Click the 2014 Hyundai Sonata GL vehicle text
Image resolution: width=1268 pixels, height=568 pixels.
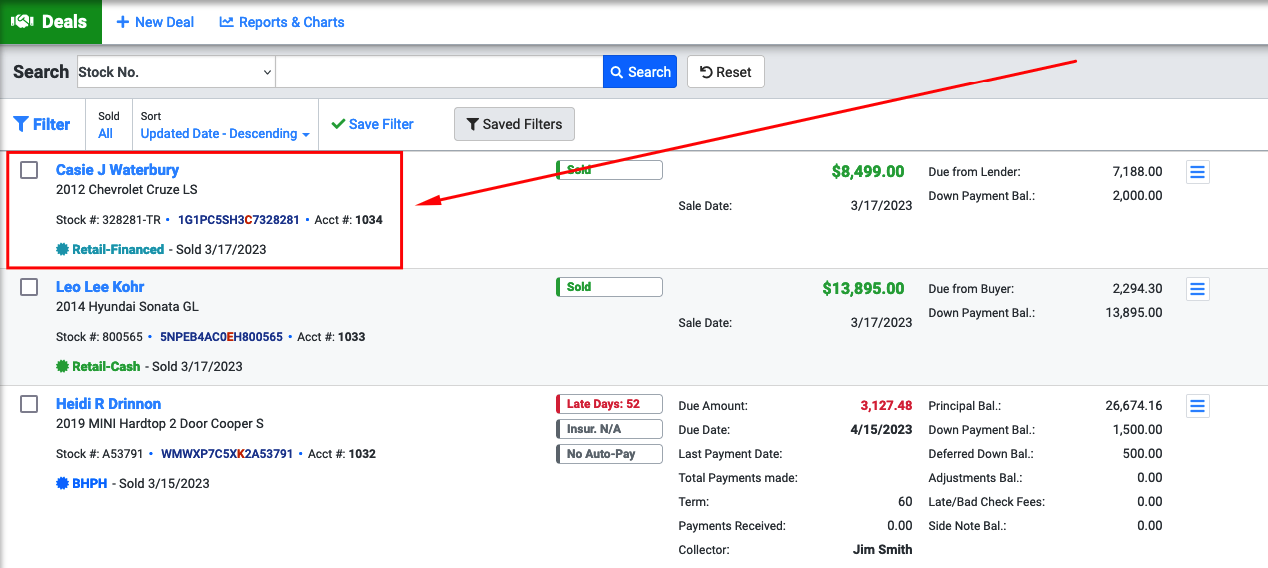127,307
